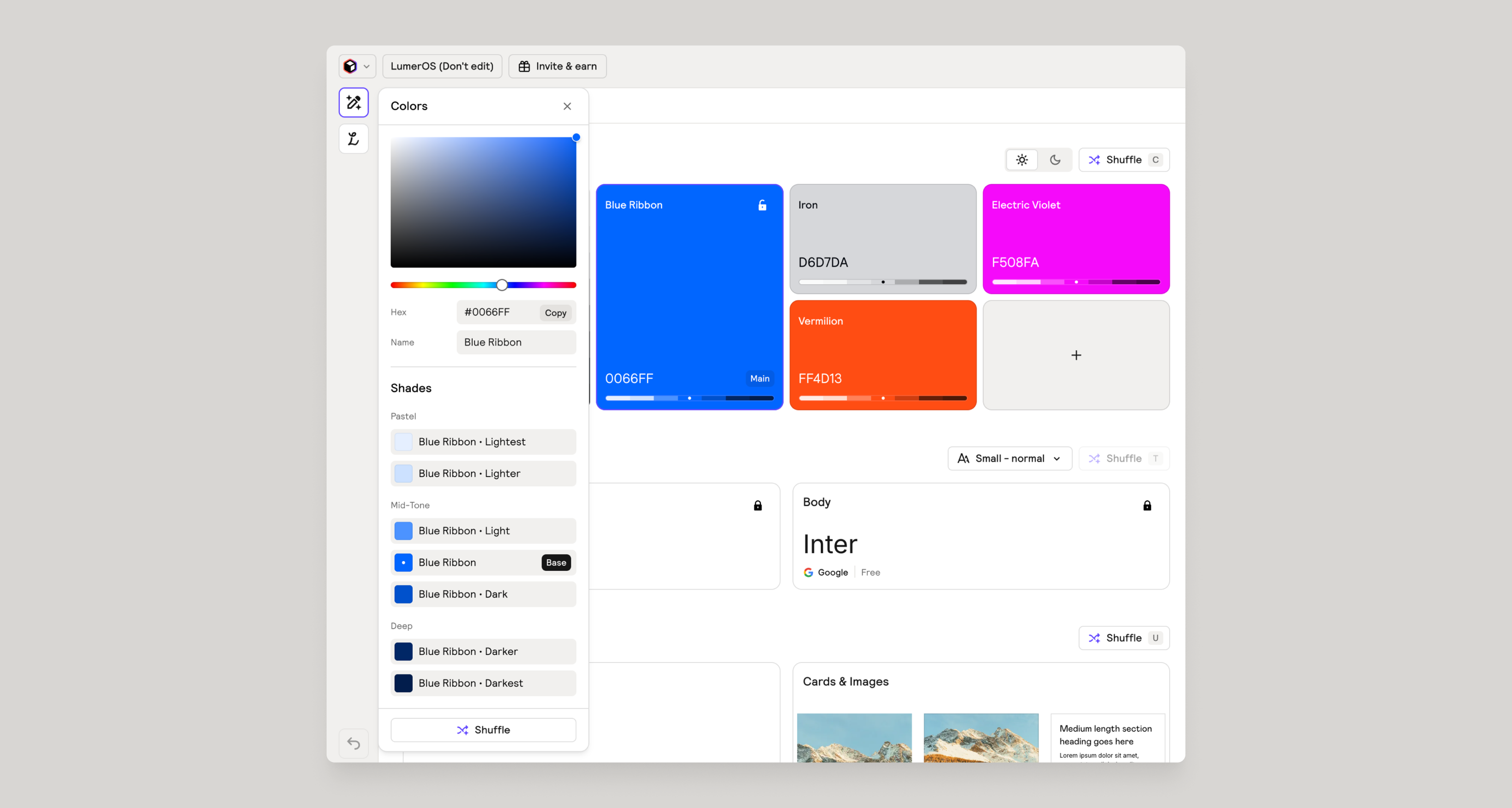The image size is (1512, 808).
Task: Open LumerOS (Don't edit) project menu
Action: [x=442, y=66]
